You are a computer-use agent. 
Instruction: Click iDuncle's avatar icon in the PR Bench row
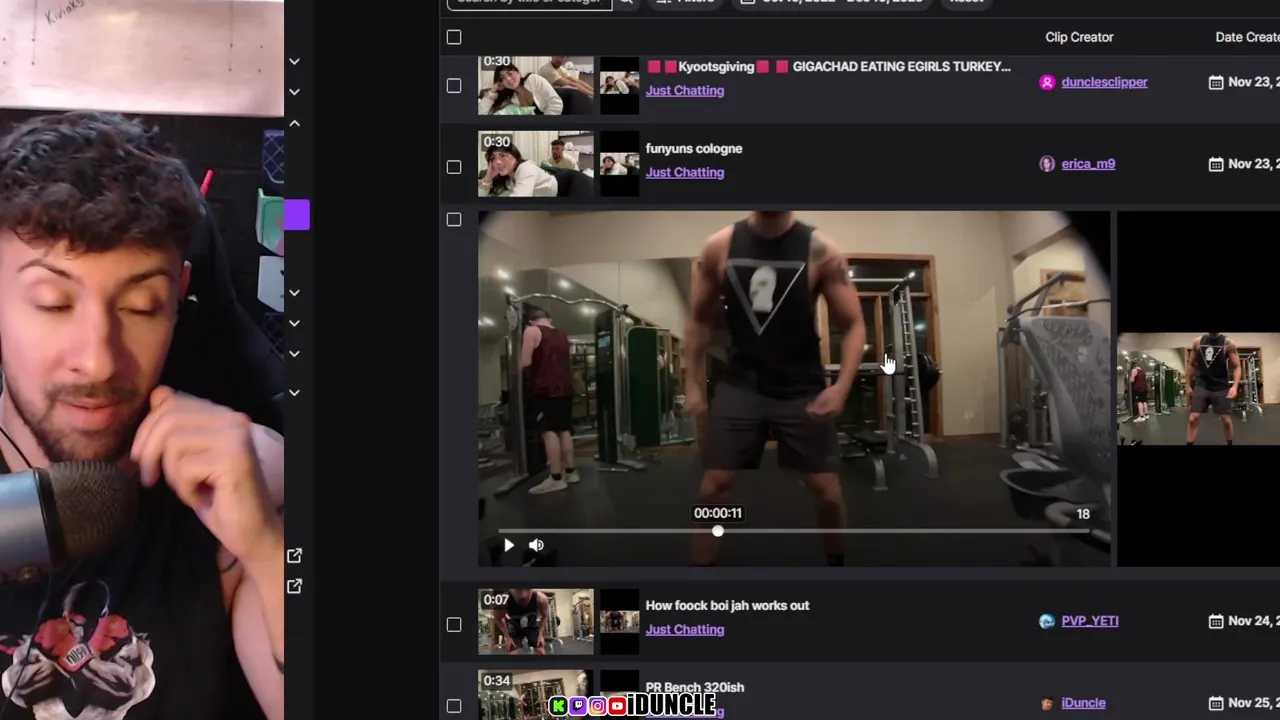coord(1047,703)
